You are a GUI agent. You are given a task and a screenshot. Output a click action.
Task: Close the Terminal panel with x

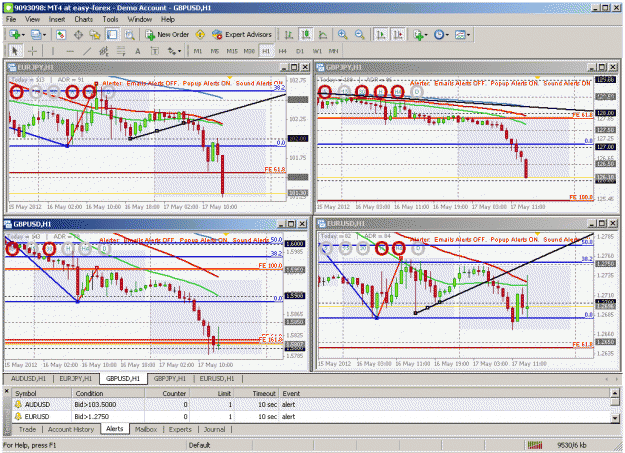(6, 392)
